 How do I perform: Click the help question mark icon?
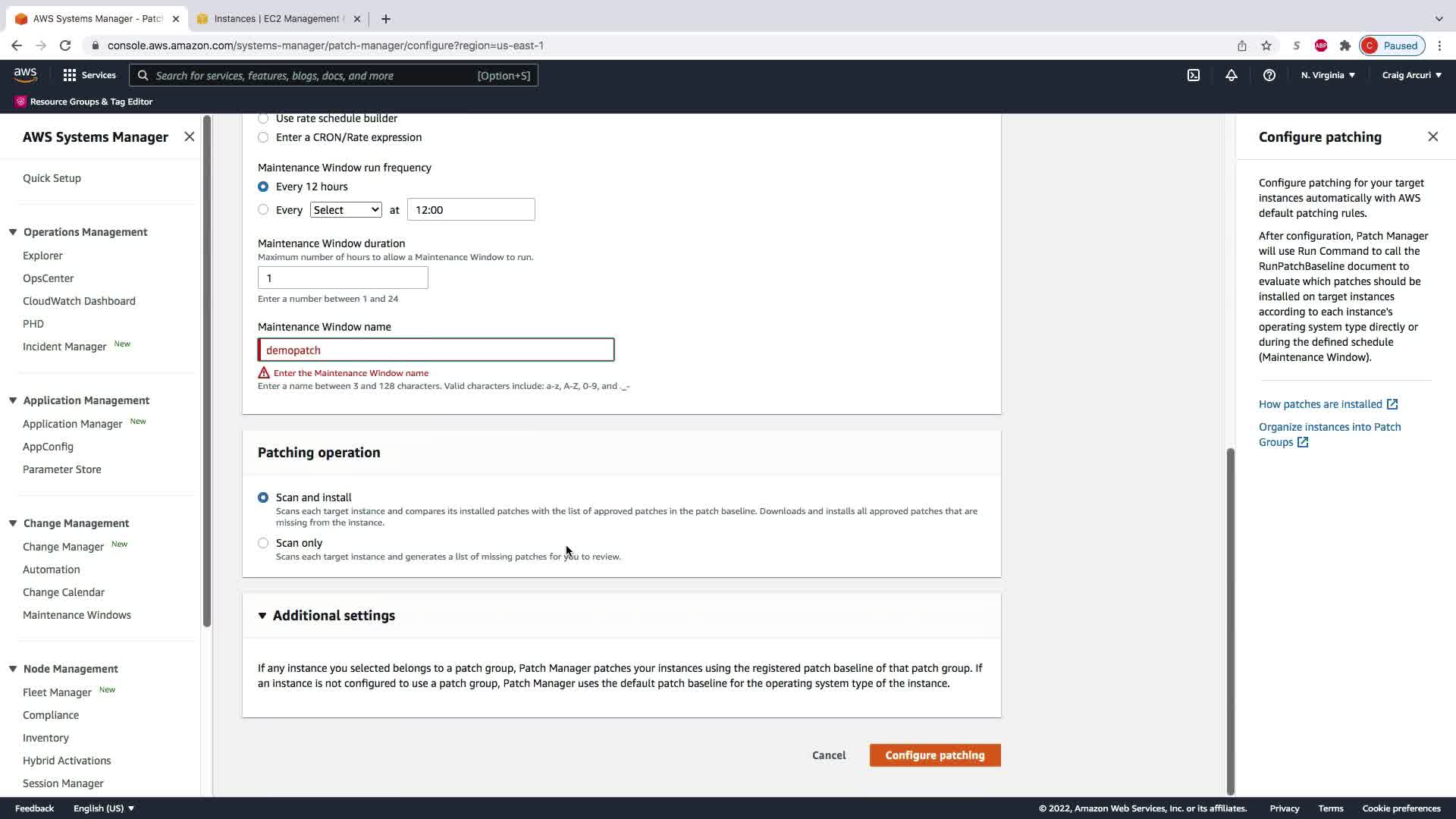[x=1269, y=75]
